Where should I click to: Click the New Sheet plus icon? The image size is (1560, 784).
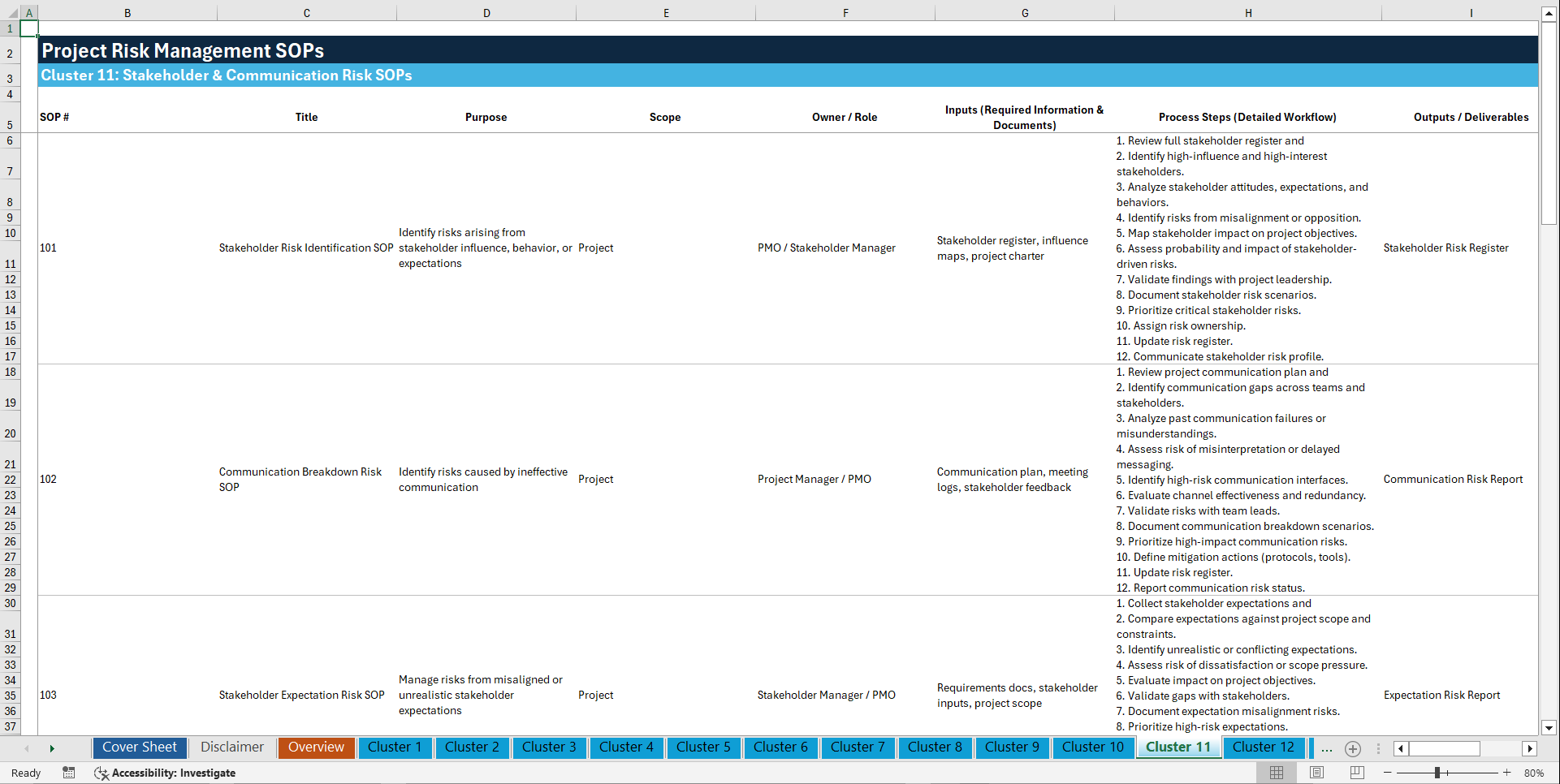click(x=1352, y=748)
